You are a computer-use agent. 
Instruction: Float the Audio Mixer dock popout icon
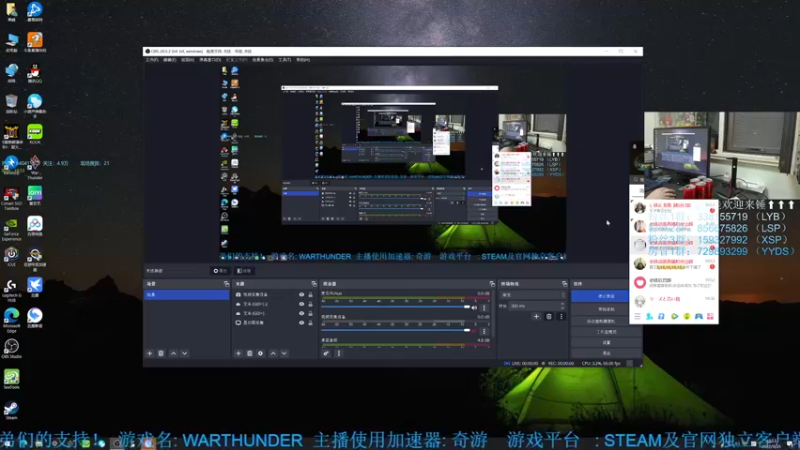pyautogui.click(x=492, y=284)
